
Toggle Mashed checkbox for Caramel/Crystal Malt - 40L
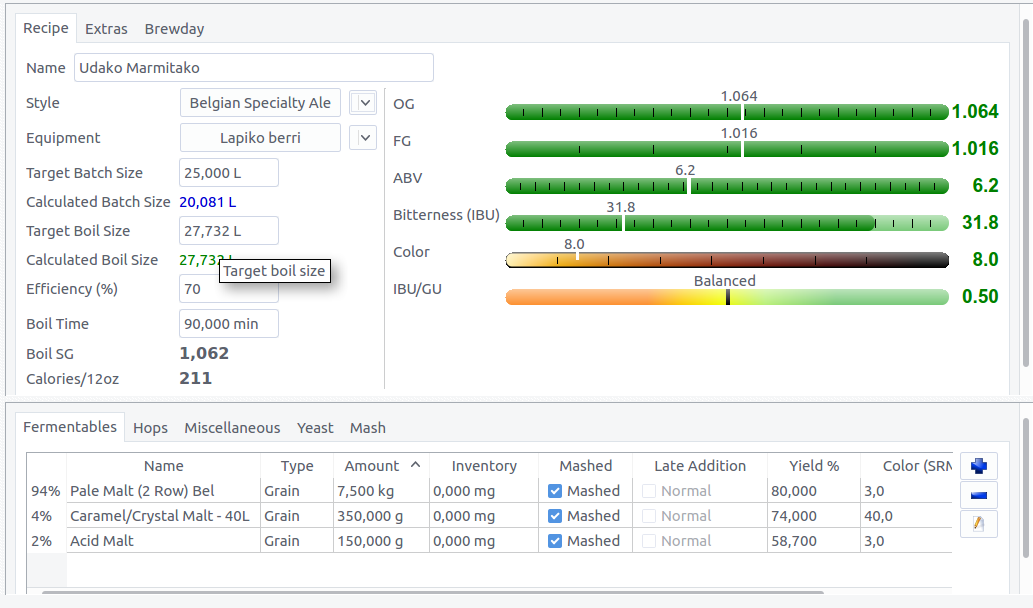pyautogui.click(x=555, y=516)
